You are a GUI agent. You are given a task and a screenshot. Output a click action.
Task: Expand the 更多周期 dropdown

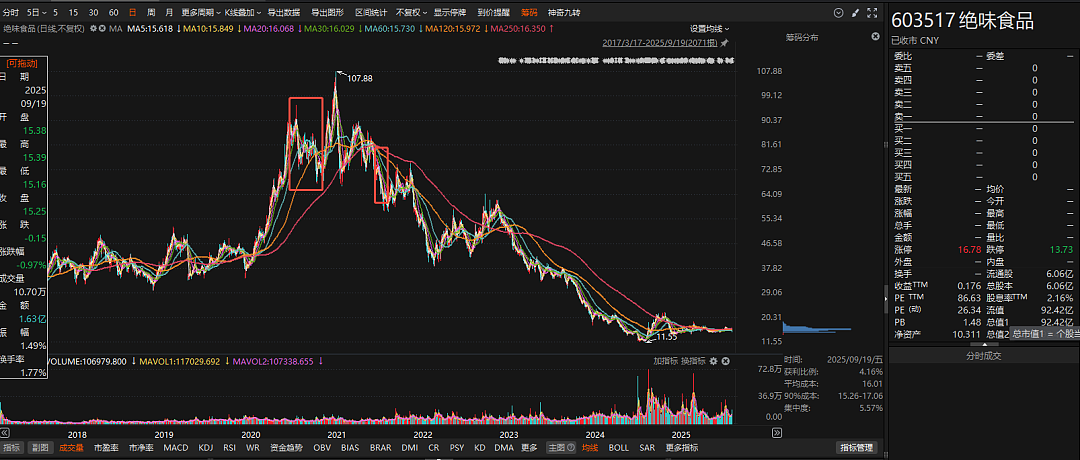coord(201,12)
